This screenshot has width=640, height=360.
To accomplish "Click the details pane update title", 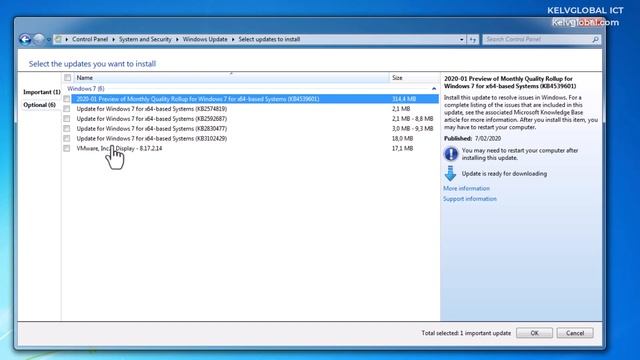I will pos(510,82).
